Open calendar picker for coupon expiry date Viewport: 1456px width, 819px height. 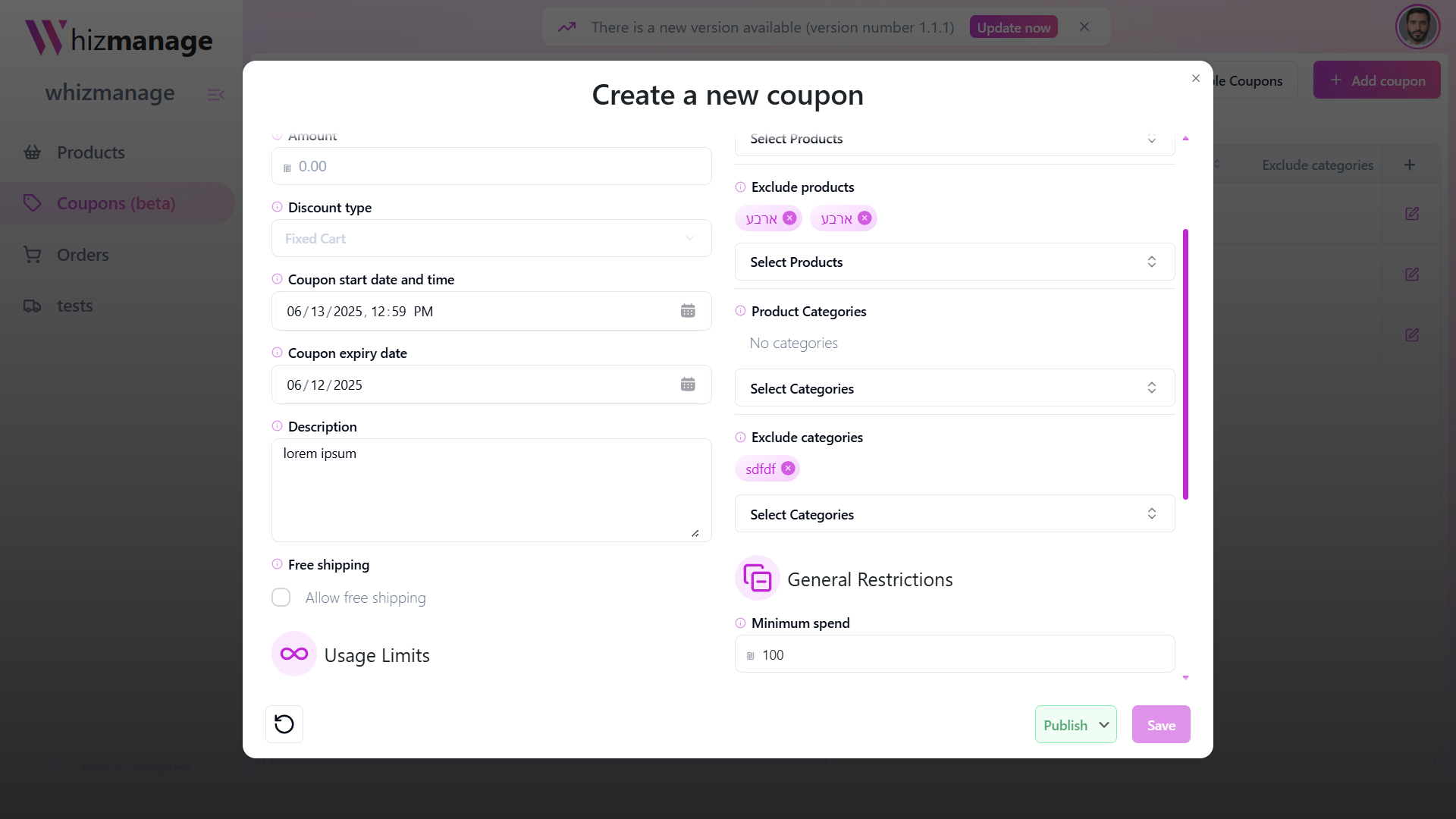(688, 384)
